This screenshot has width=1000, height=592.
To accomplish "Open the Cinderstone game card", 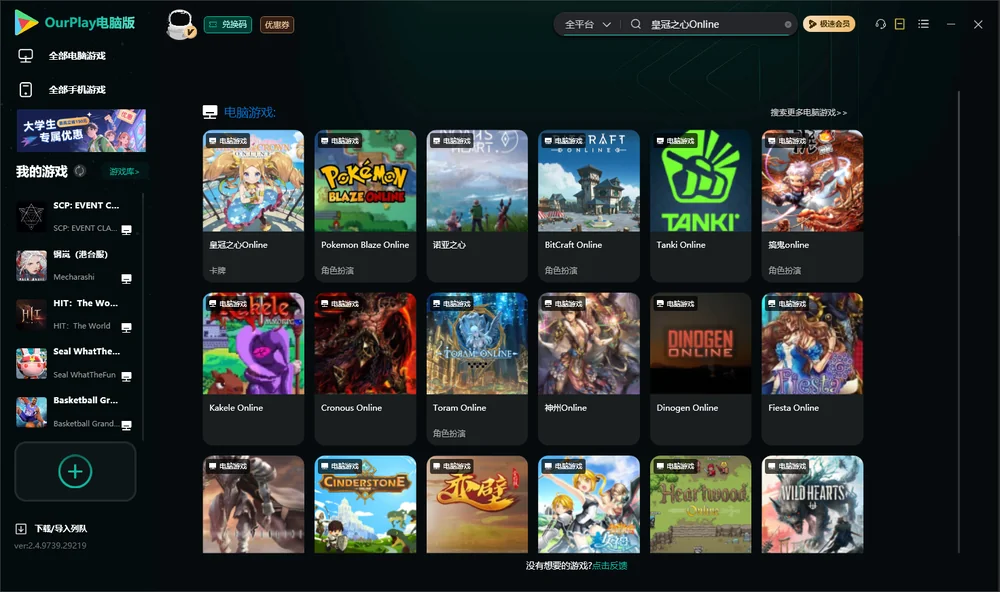I will pyautogui.click(x=365, y=504).
